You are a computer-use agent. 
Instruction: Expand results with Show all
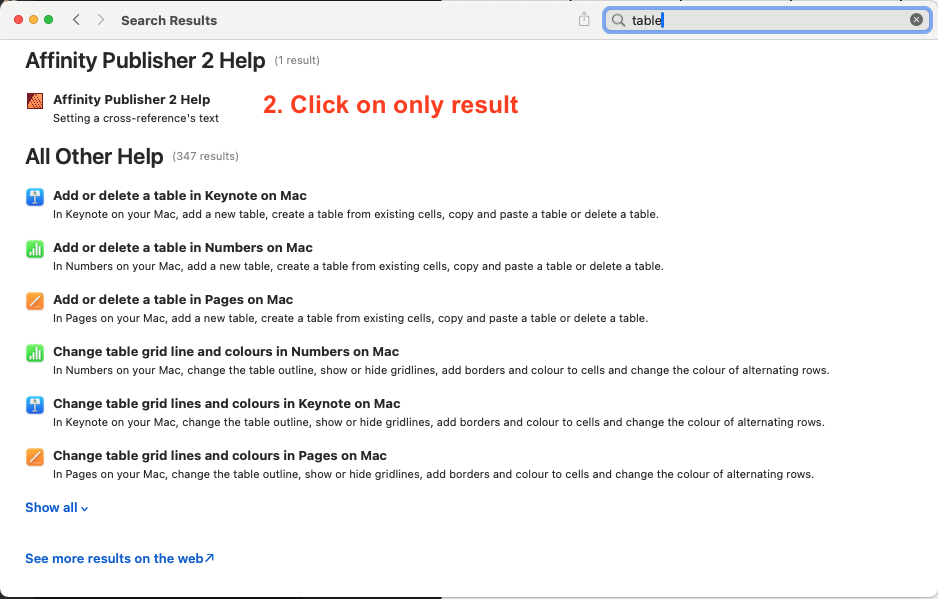click(56, 508)
